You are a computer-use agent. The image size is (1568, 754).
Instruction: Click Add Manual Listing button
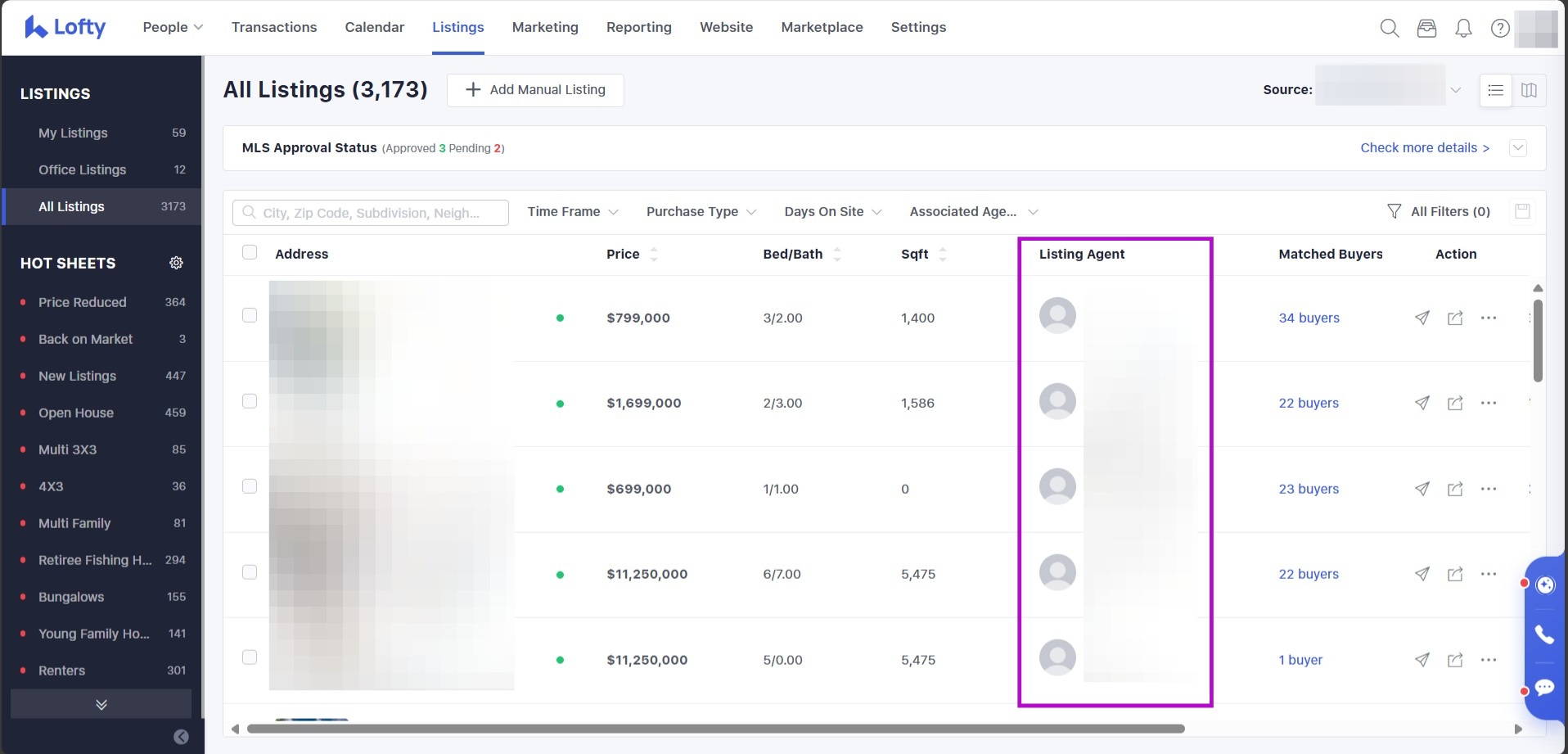[535, 90]
